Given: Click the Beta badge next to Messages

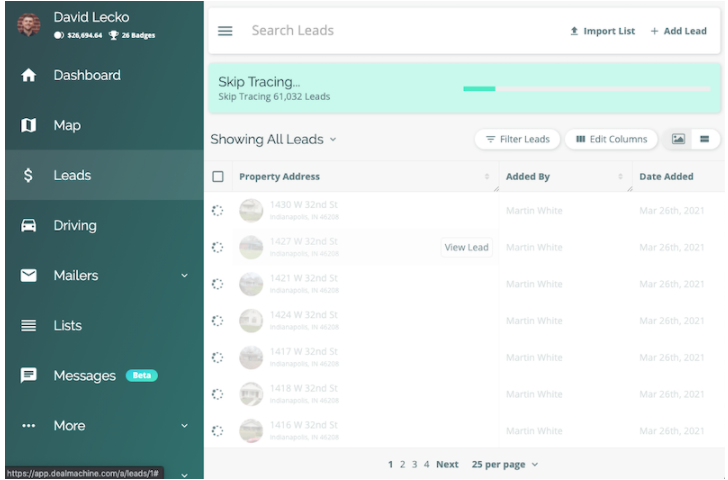Looking at the screenshot, I should click(x=142, y=376).
